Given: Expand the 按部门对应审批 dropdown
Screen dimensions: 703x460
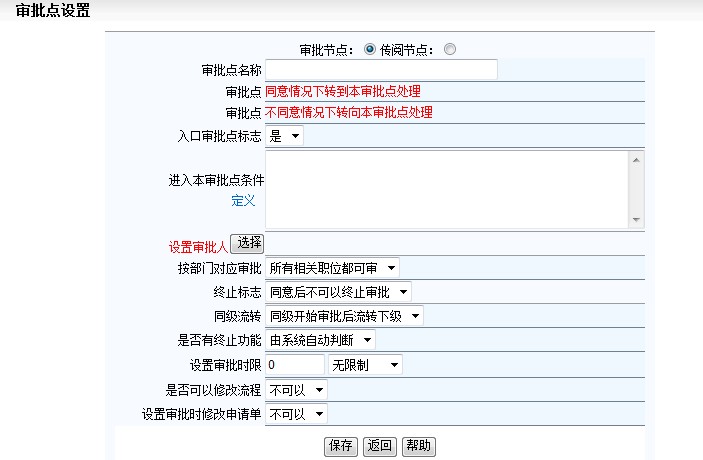Looking at the screenshot, I should 332,268.
